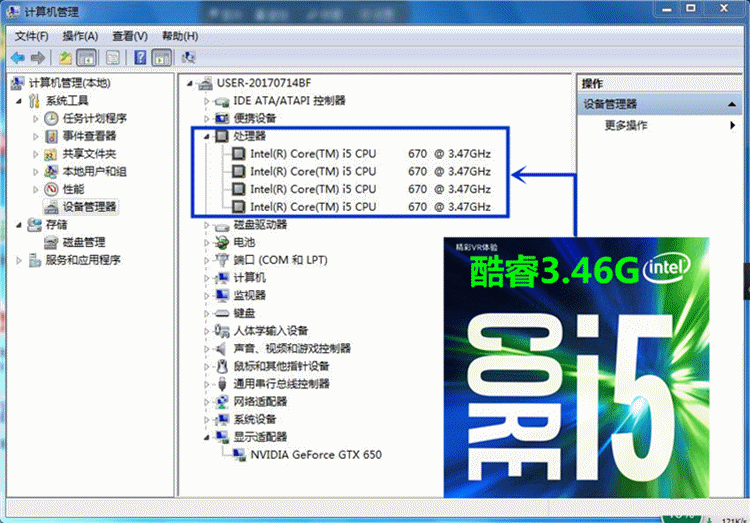Expand the 服务和应用程序 tree node
Viewport: 750px width, 523px height.
pos(21,260)
